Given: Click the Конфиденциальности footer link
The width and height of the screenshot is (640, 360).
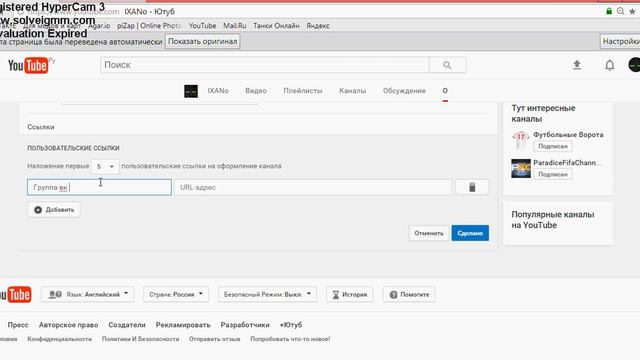Looking at the screenshot, I should coord(60,339).
